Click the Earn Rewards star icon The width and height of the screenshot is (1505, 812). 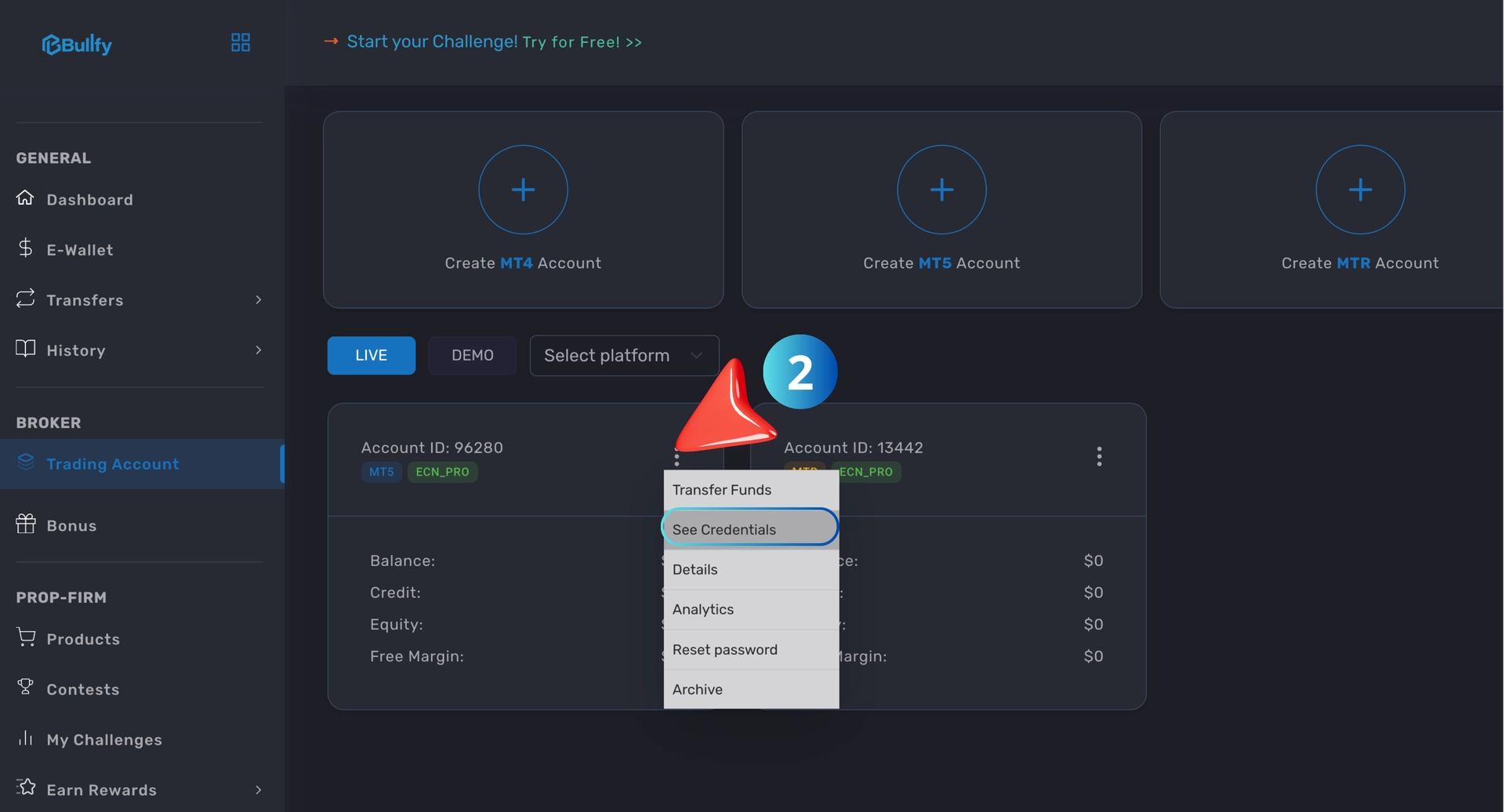tap(25, 787)
